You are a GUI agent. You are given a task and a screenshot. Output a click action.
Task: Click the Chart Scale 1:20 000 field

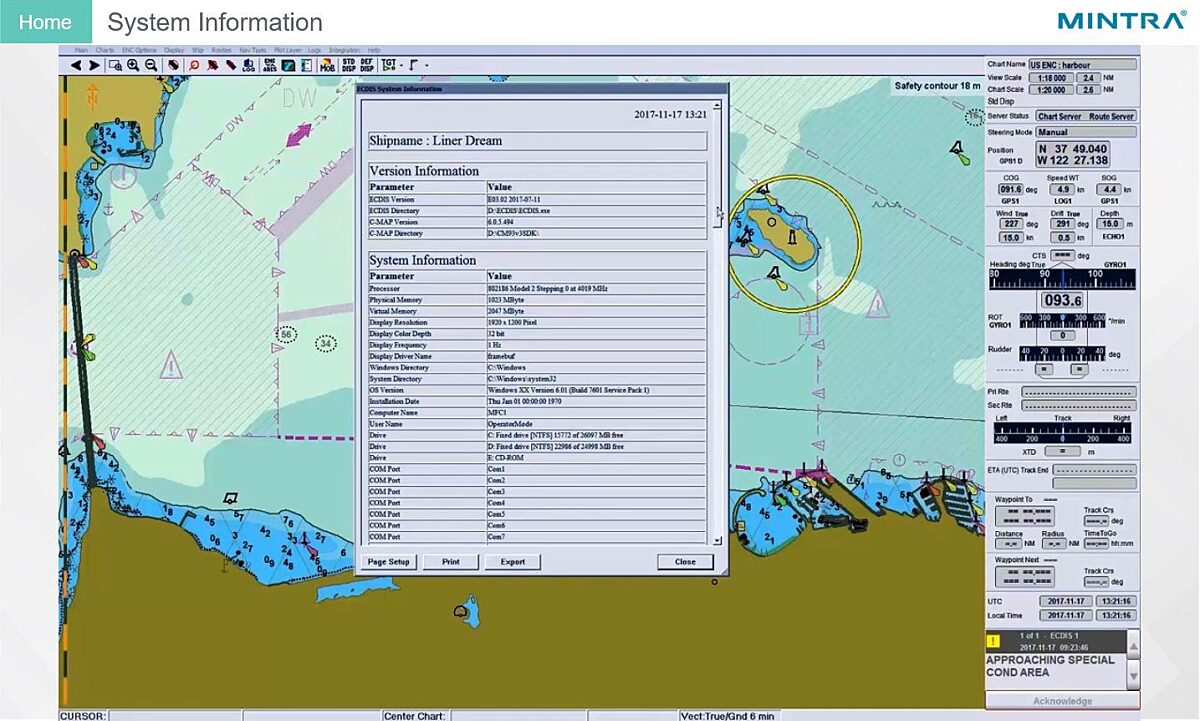(x=1052, y=89)
